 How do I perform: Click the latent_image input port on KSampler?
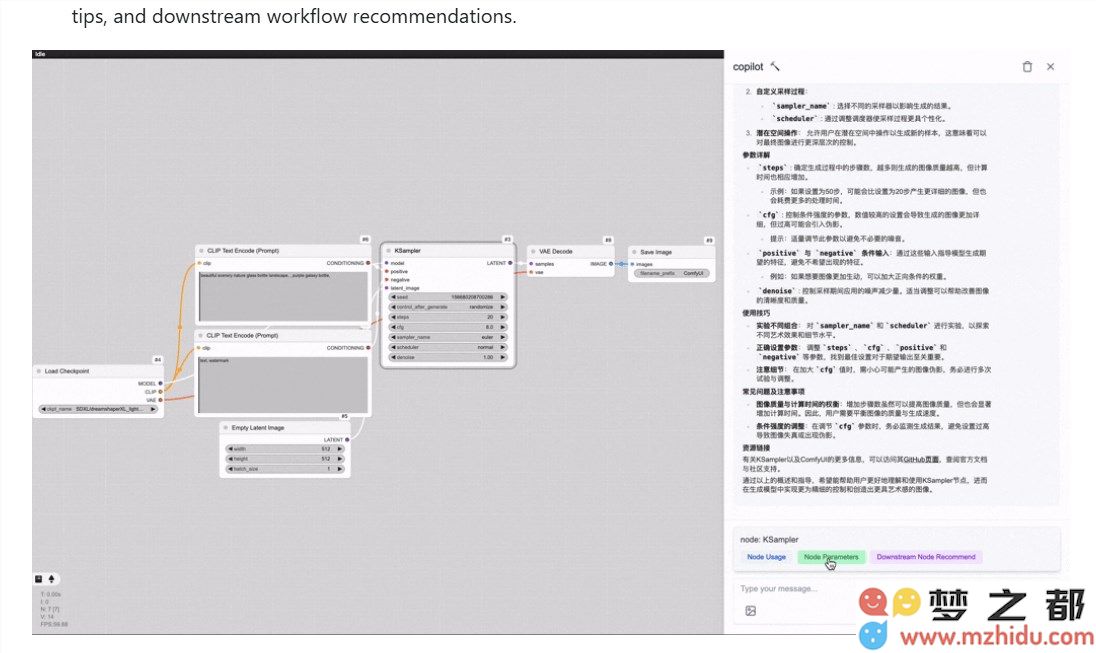click(387, 288)
